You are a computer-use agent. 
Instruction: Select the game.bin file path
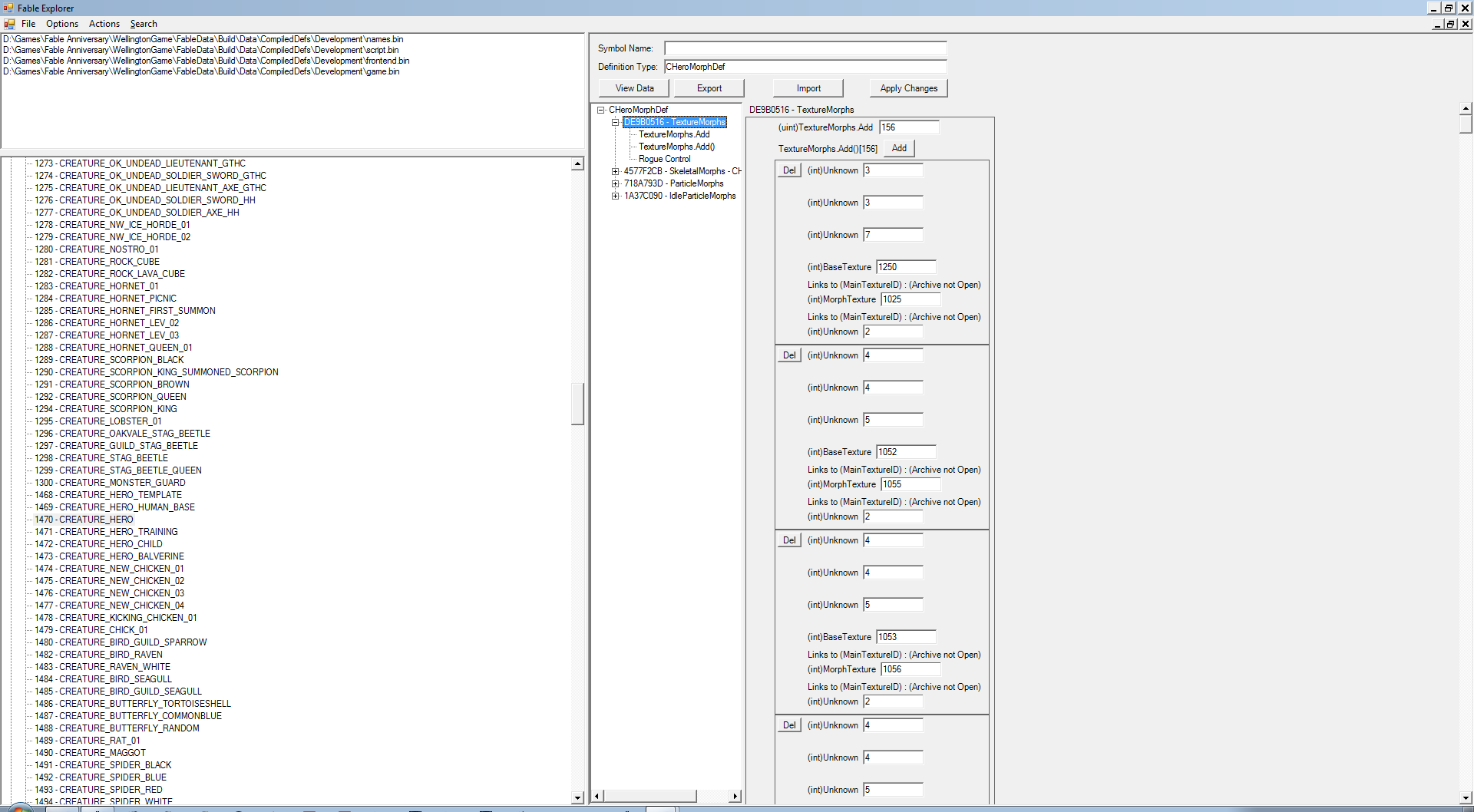[x=201, y=71]
